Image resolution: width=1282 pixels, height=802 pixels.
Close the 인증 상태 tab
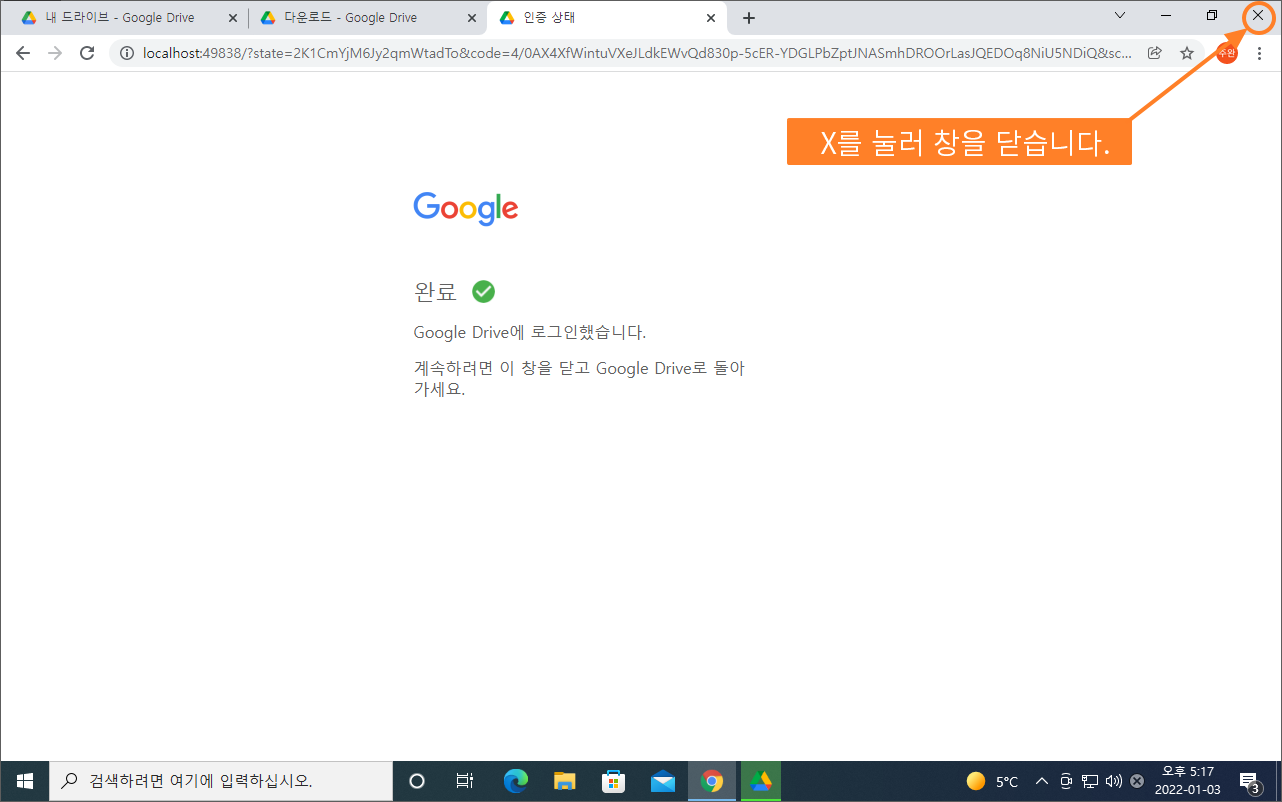click(711, 18)
